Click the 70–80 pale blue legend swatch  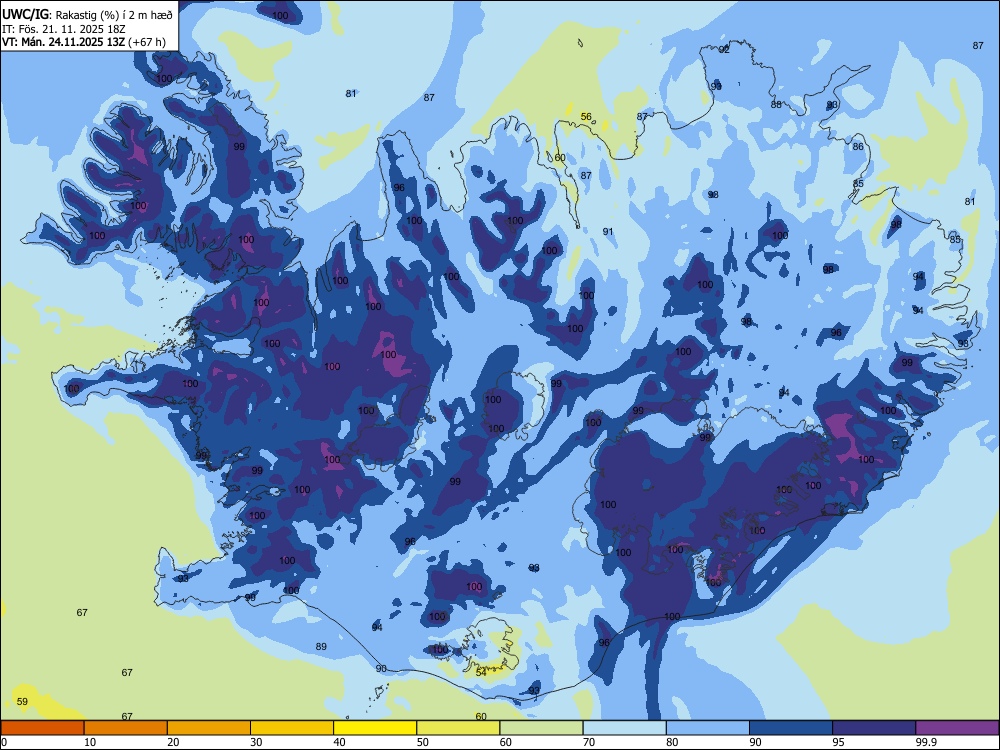click(x=624, y=728)
